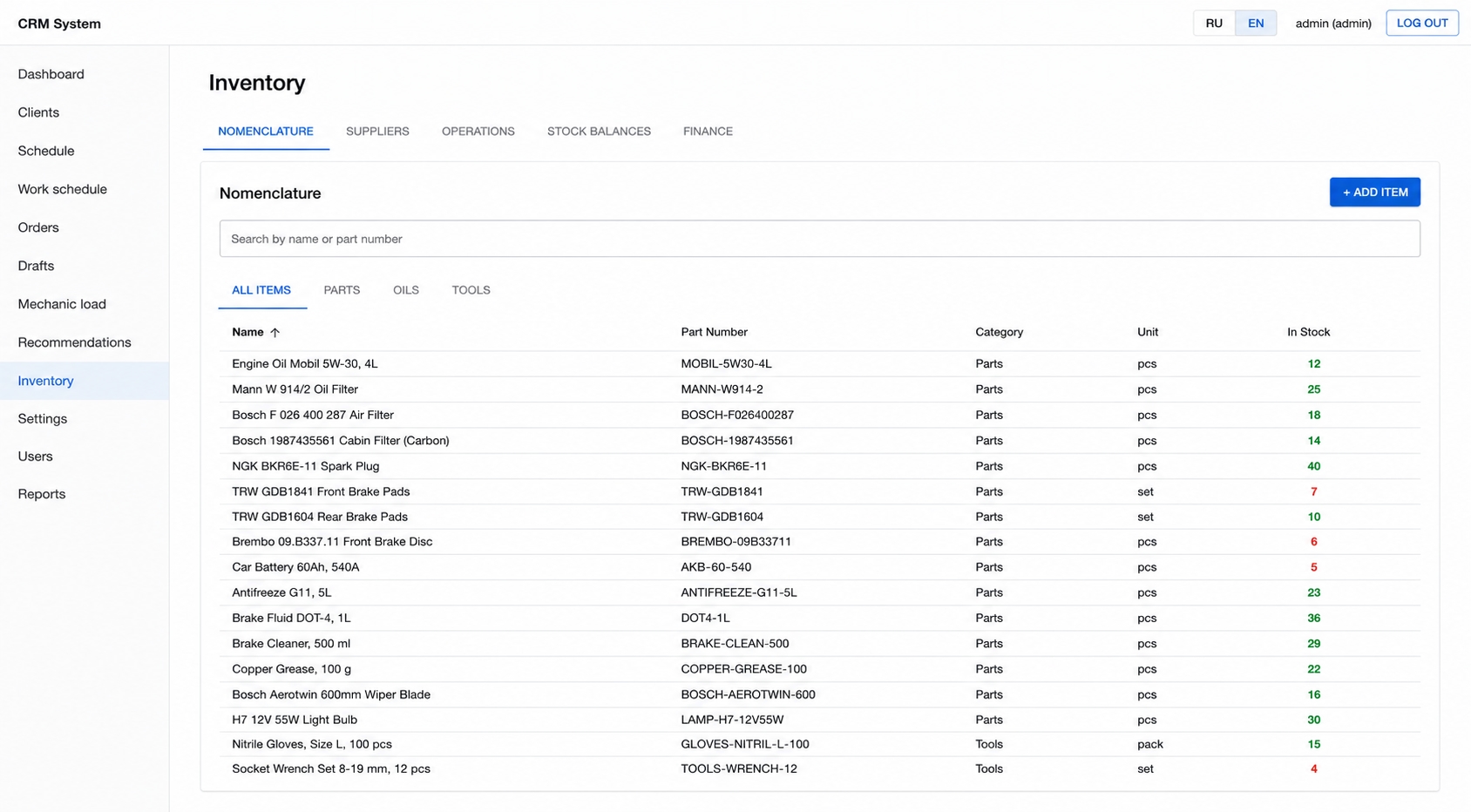Select NGK BKR6E-11 Spark Plug row
The width and height of the screenshot is (1471, 812).
819,466
